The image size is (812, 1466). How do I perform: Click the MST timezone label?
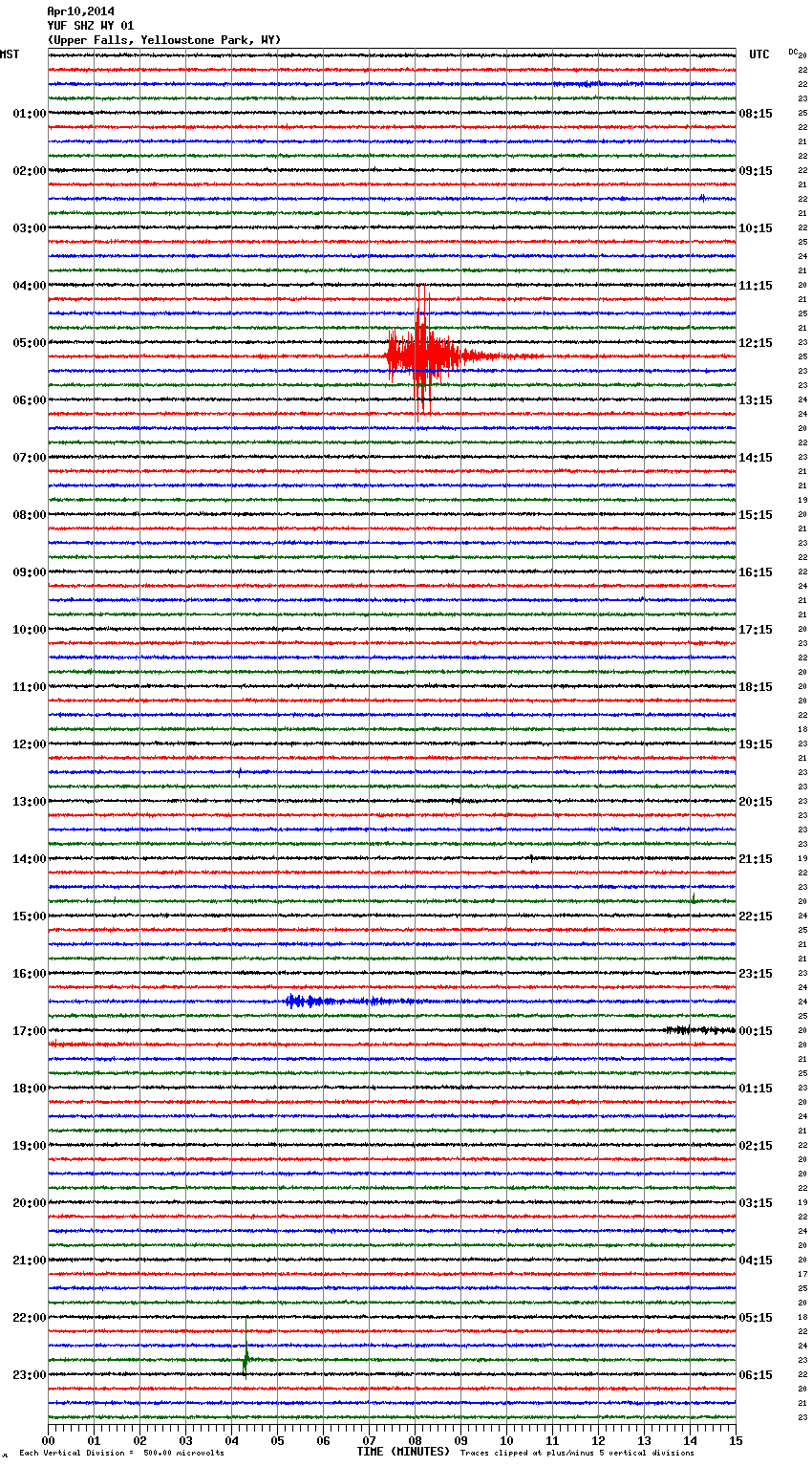tap(10, 54)
